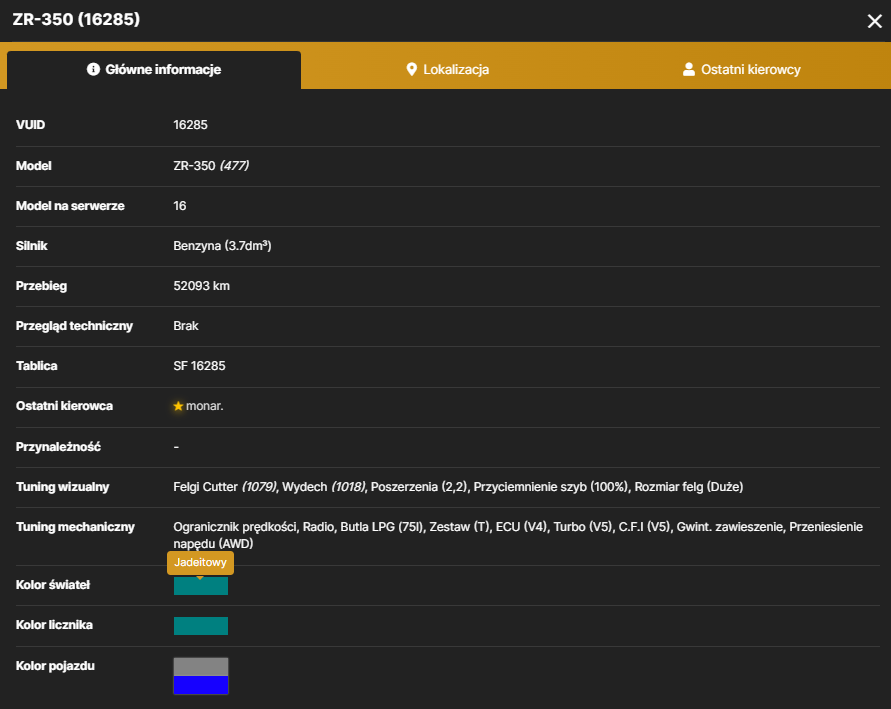Click the Kolor pojazdu label

pyautogui.click(x=55, y=666)
